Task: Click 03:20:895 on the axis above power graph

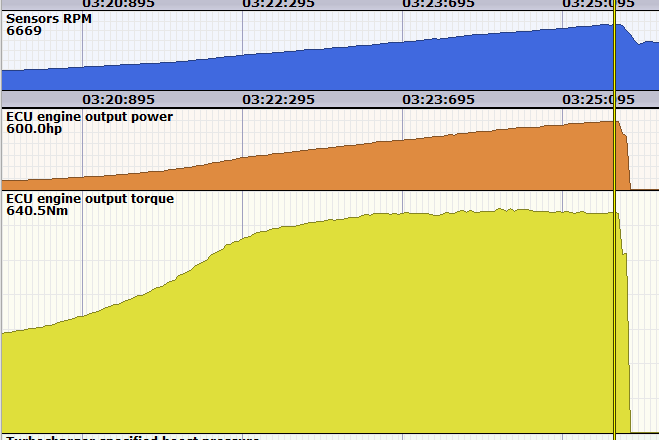Action: pos(118,100)
